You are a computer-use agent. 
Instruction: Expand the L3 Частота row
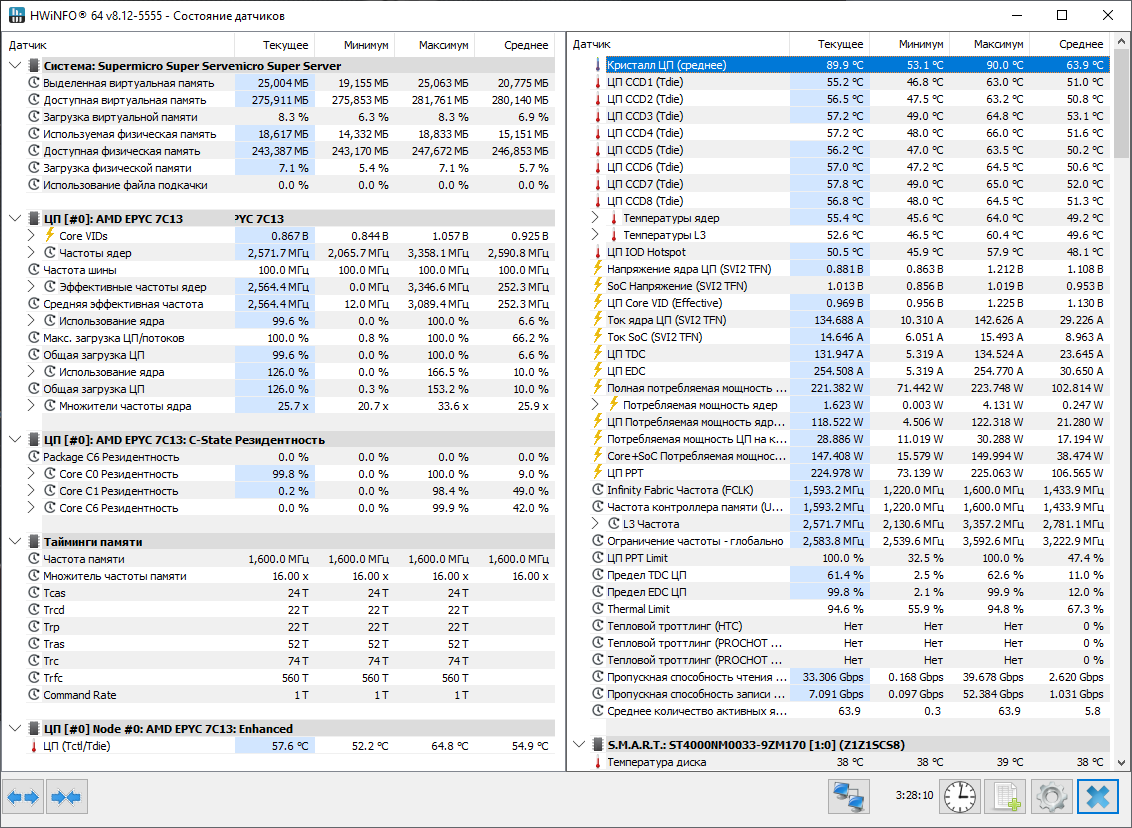[595, 523]
